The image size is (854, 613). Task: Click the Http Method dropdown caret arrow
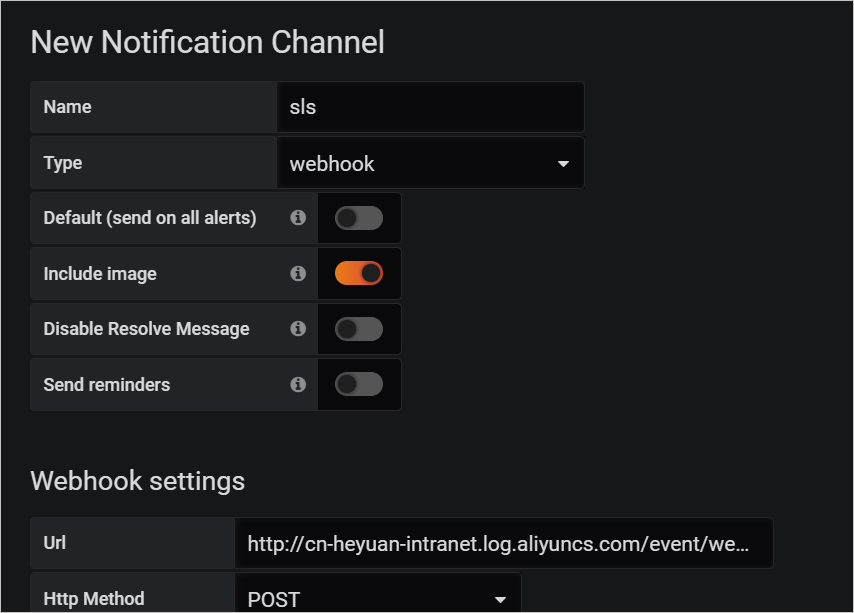[x=500, y=600]
